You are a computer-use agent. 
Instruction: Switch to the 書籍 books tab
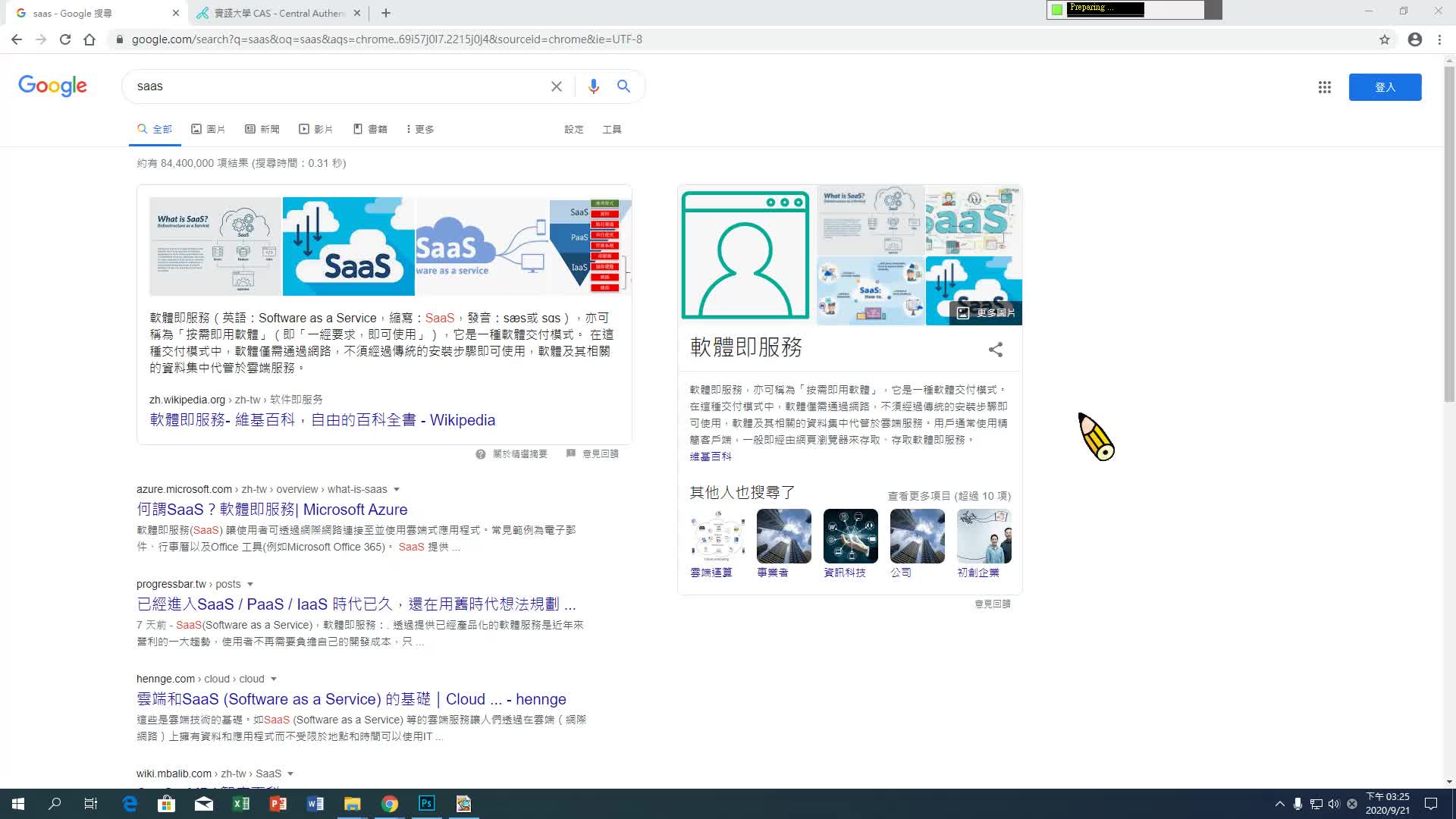(370, 130)
